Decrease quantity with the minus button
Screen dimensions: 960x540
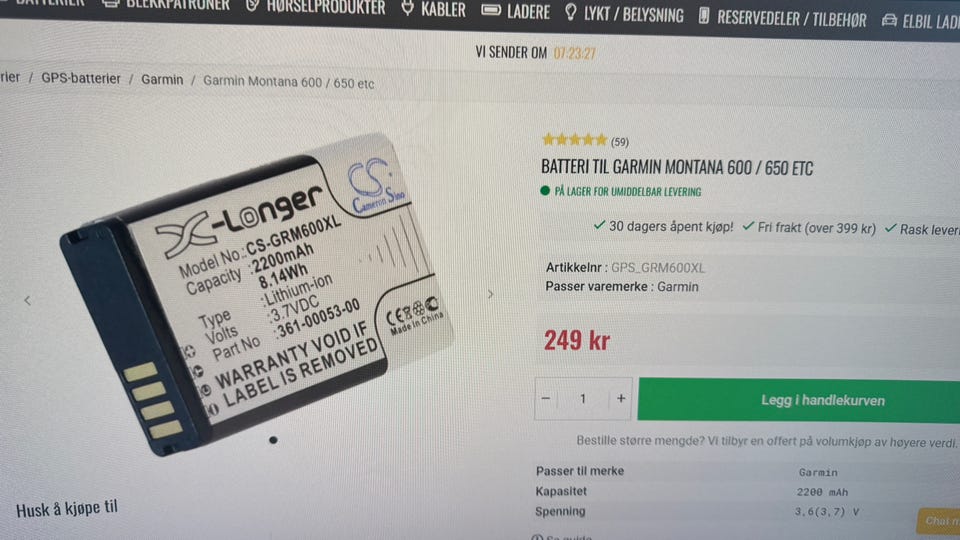546,399
